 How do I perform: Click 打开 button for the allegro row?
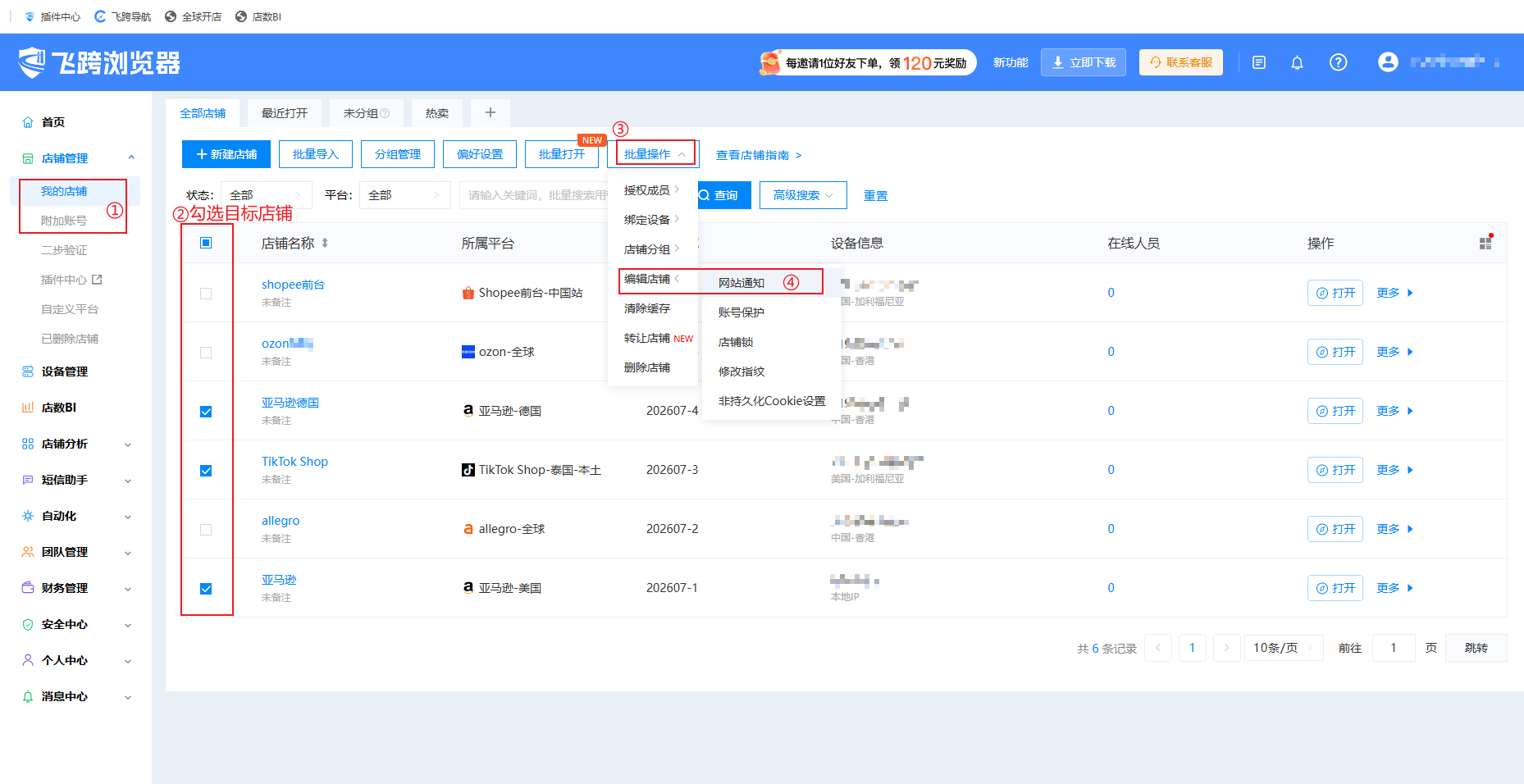[x=1335, y=529]
